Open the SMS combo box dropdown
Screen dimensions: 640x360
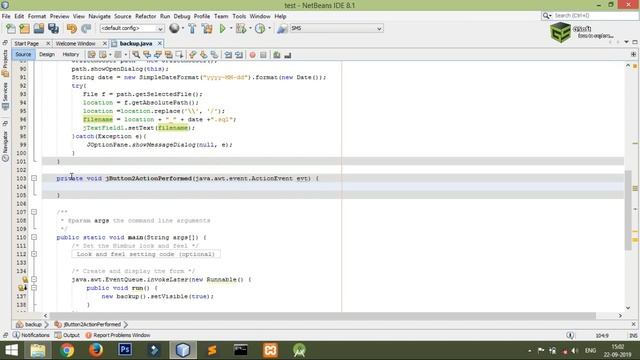click(379, 29)
